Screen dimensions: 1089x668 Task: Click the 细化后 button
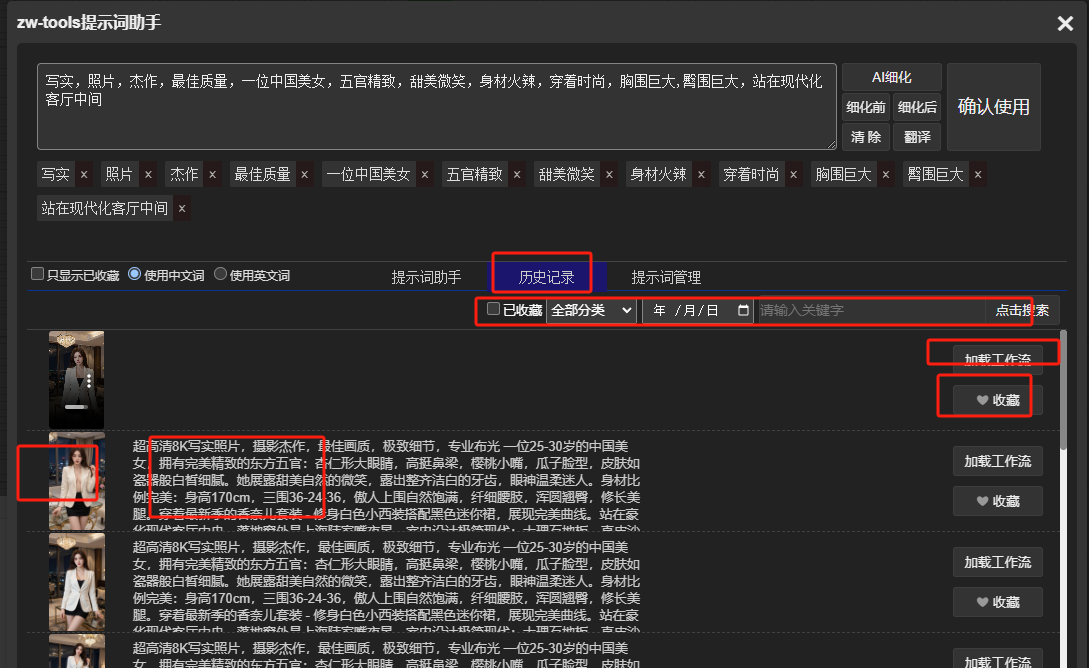[x=917, y=107]
